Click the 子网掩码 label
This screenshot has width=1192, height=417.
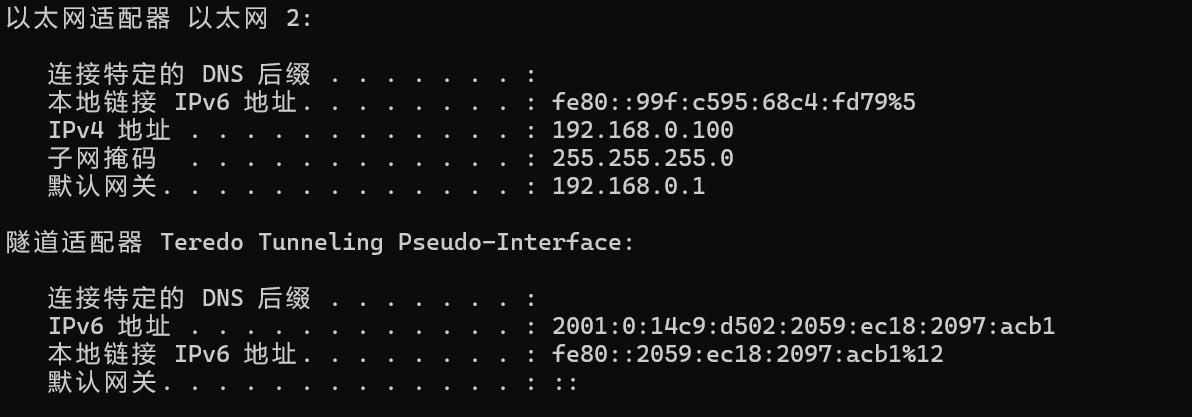coord(102,158)
